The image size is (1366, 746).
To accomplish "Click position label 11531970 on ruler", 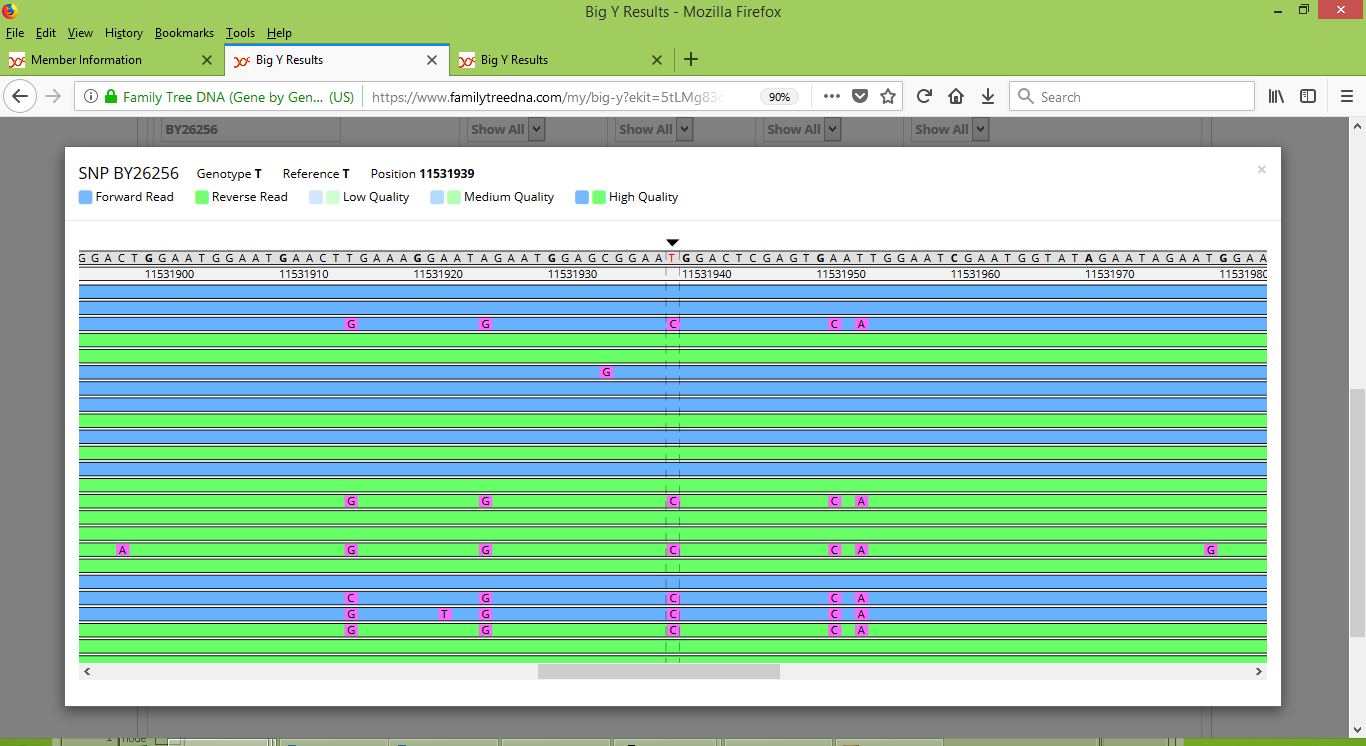I will (x=1110, y=274).
